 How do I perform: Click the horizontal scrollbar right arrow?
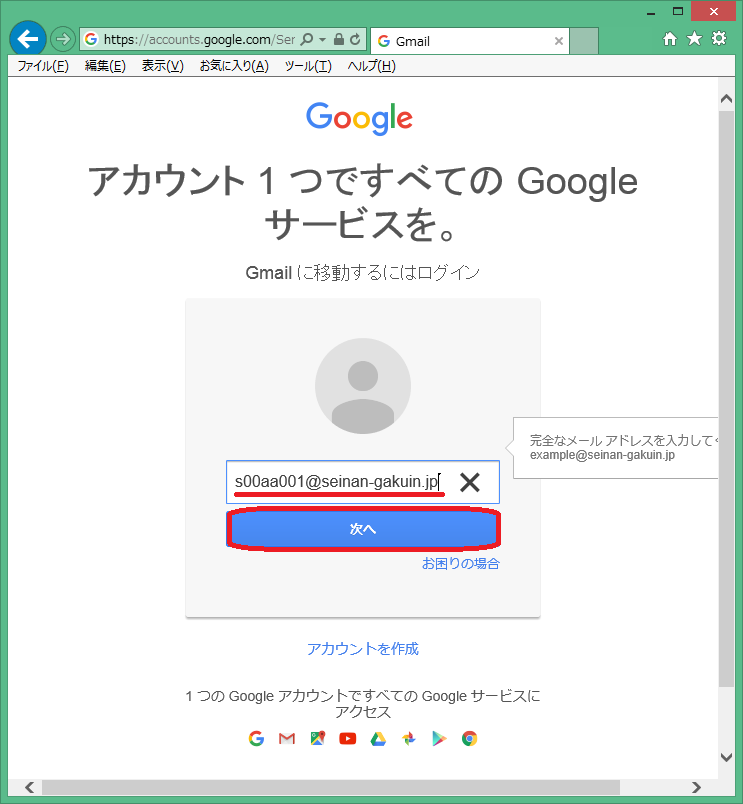click(x=696, y=787)
